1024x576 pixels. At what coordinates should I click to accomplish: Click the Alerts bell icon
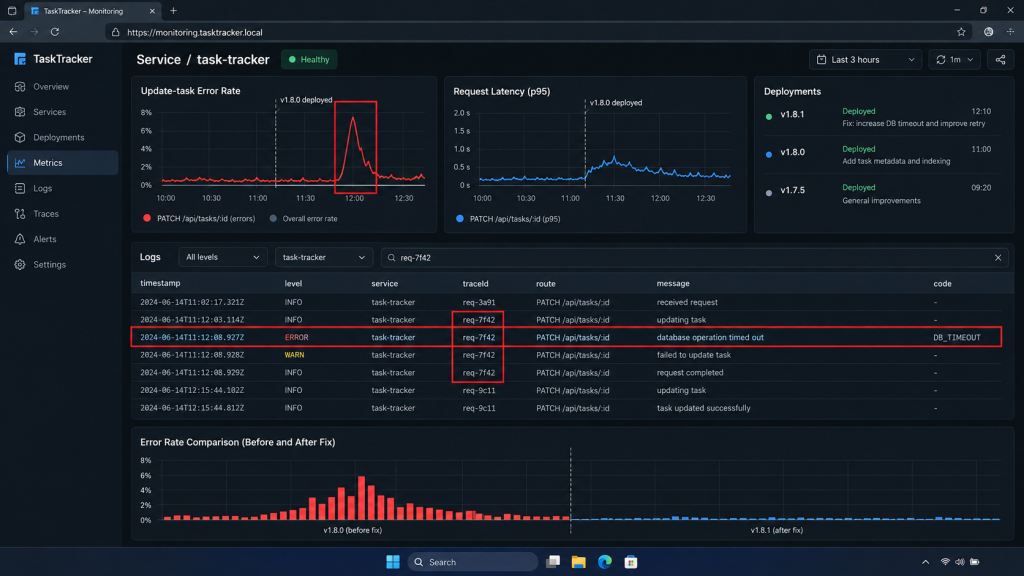(20, 239)
